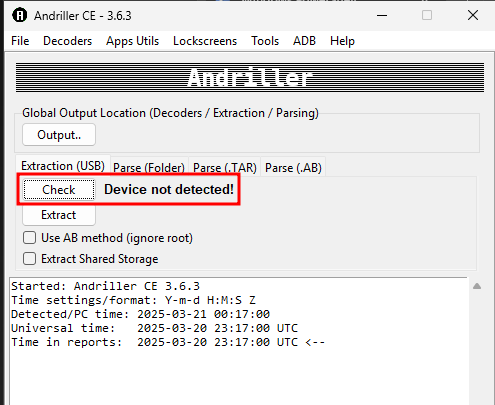
Task: Switch to the Extraction (USB) tab
Action: click(x=63, y=166)
